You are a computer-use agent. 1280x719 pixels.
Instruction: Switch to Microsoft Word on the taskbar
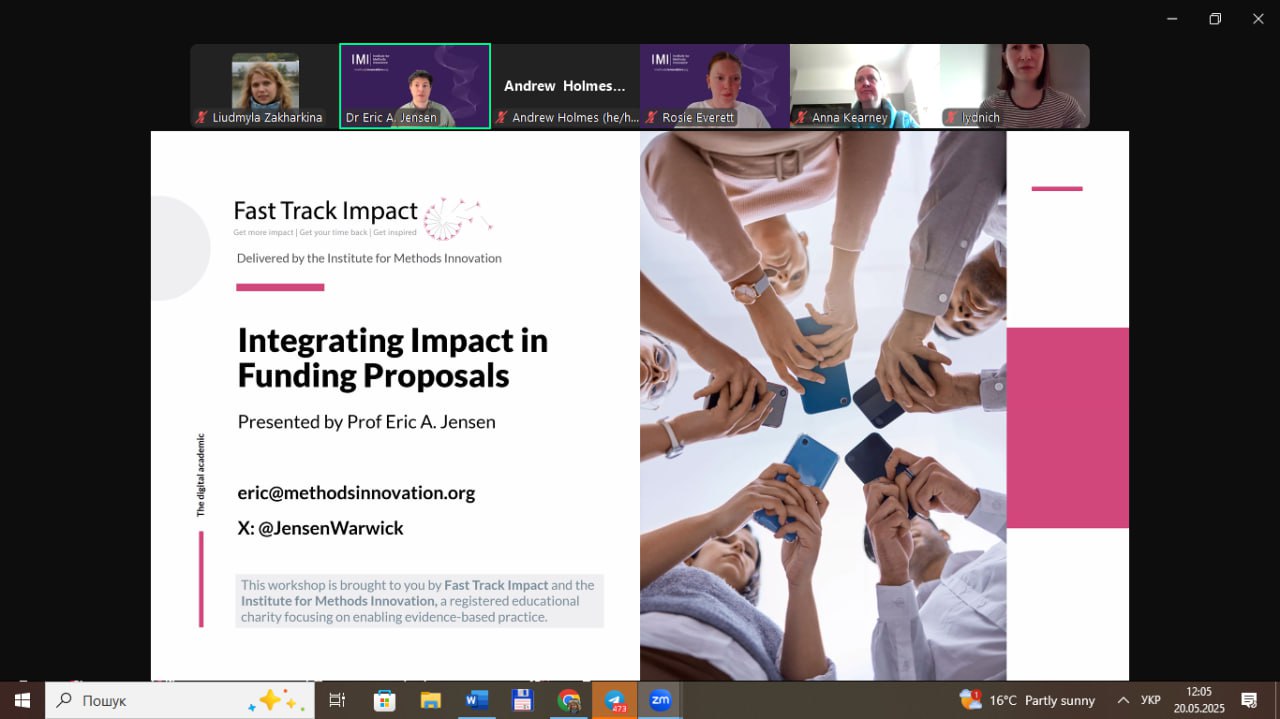(476, 700)
